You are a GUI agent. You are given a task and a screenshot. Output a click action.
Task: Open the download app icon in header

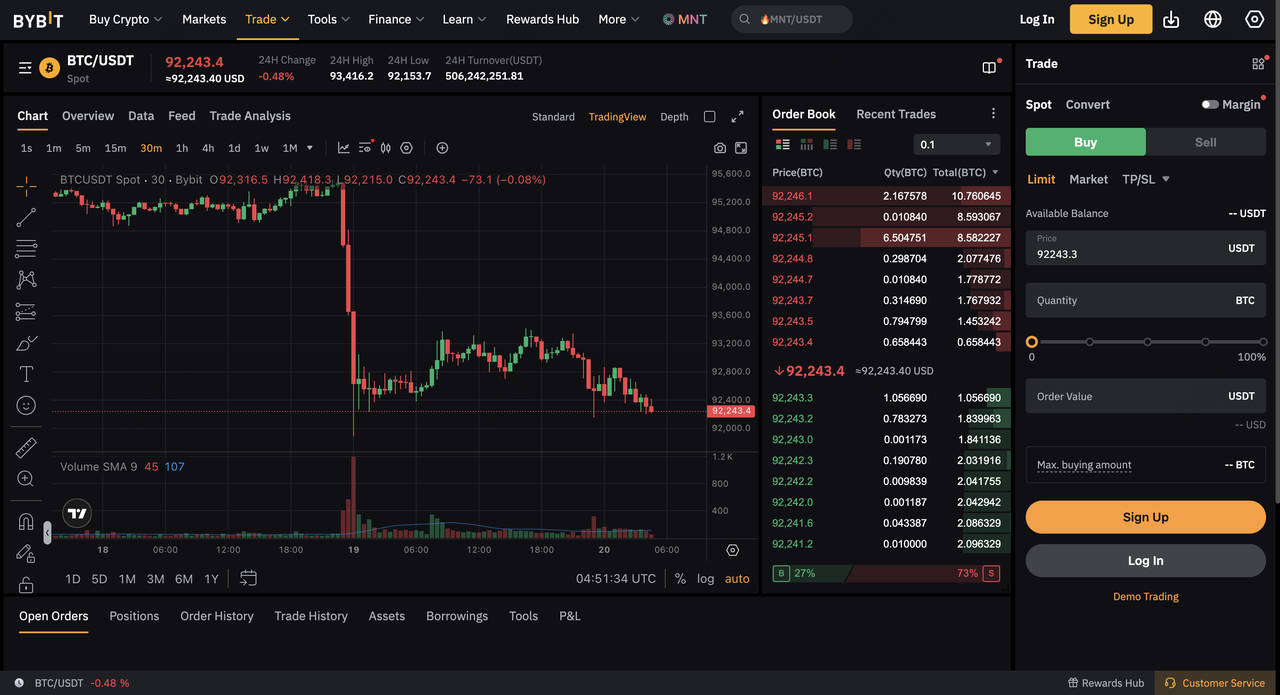point(1172,19)
